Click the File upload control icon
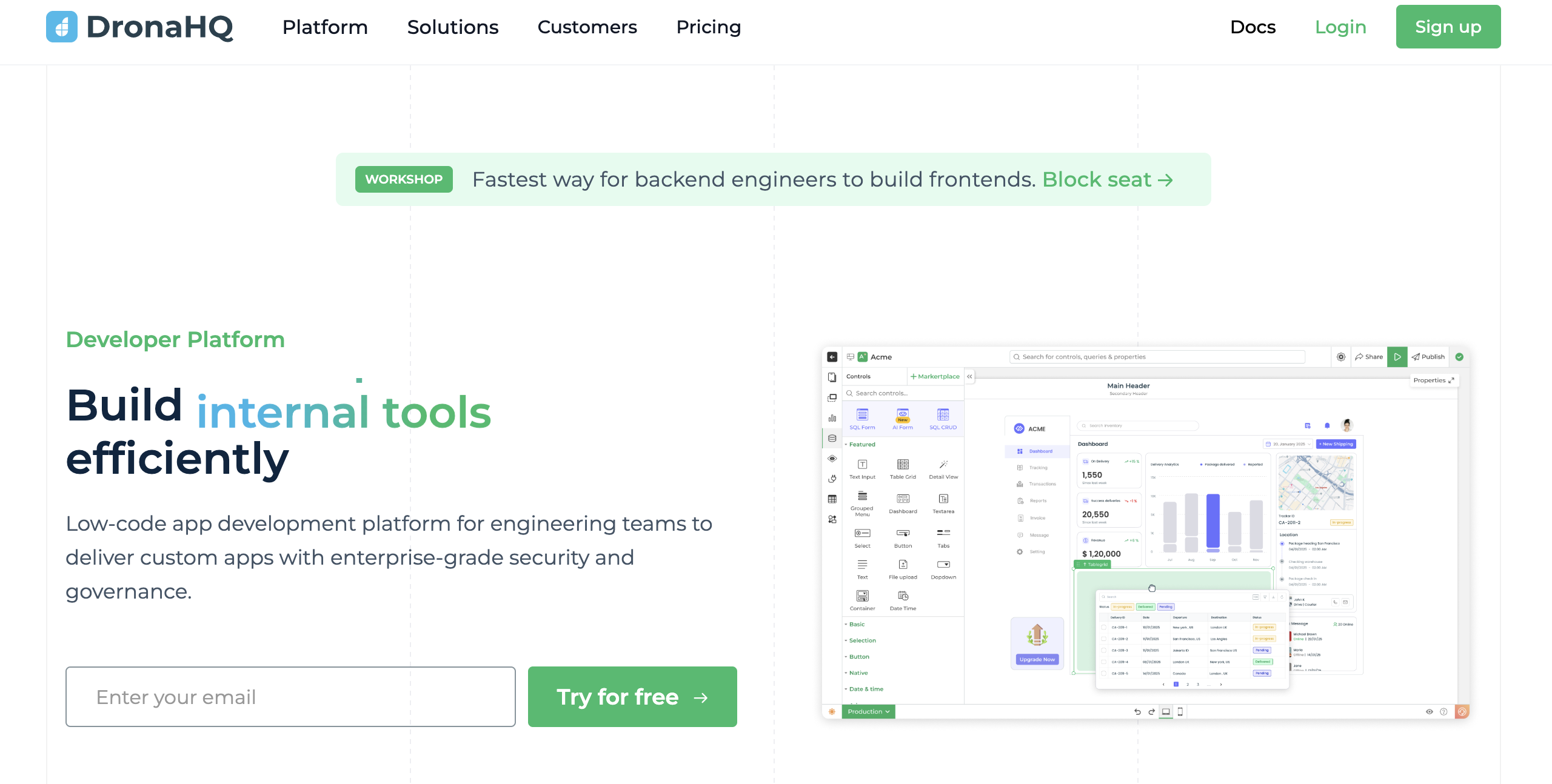This screenshot has height=784, width=1552. pyautogui.click(x=903, y=565)
